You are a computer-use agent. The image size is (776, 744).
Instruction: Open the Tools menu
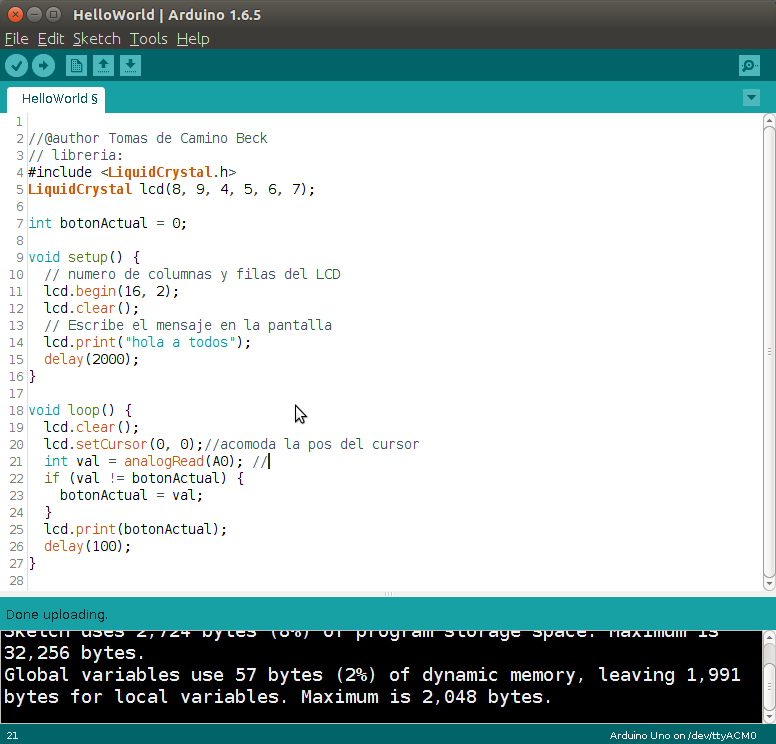148,39
